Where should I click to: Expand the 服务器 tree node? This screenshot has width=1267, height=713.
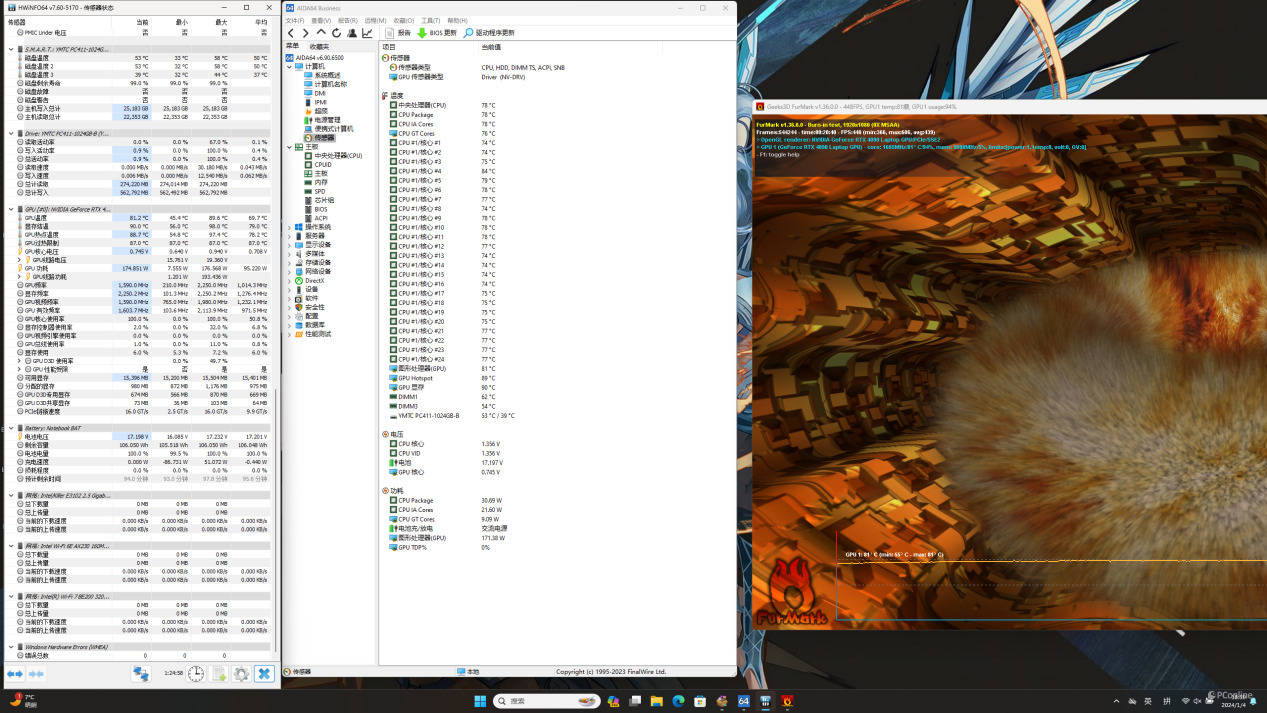tap(289, 236)
